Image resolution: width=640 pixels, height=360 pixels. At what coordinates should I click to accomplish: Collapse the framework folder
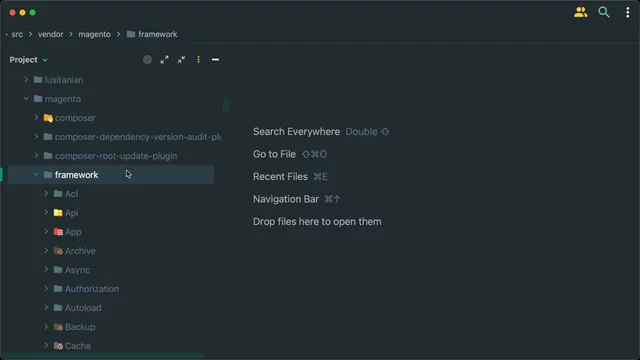pyautogui.click(x=36, y=175)
